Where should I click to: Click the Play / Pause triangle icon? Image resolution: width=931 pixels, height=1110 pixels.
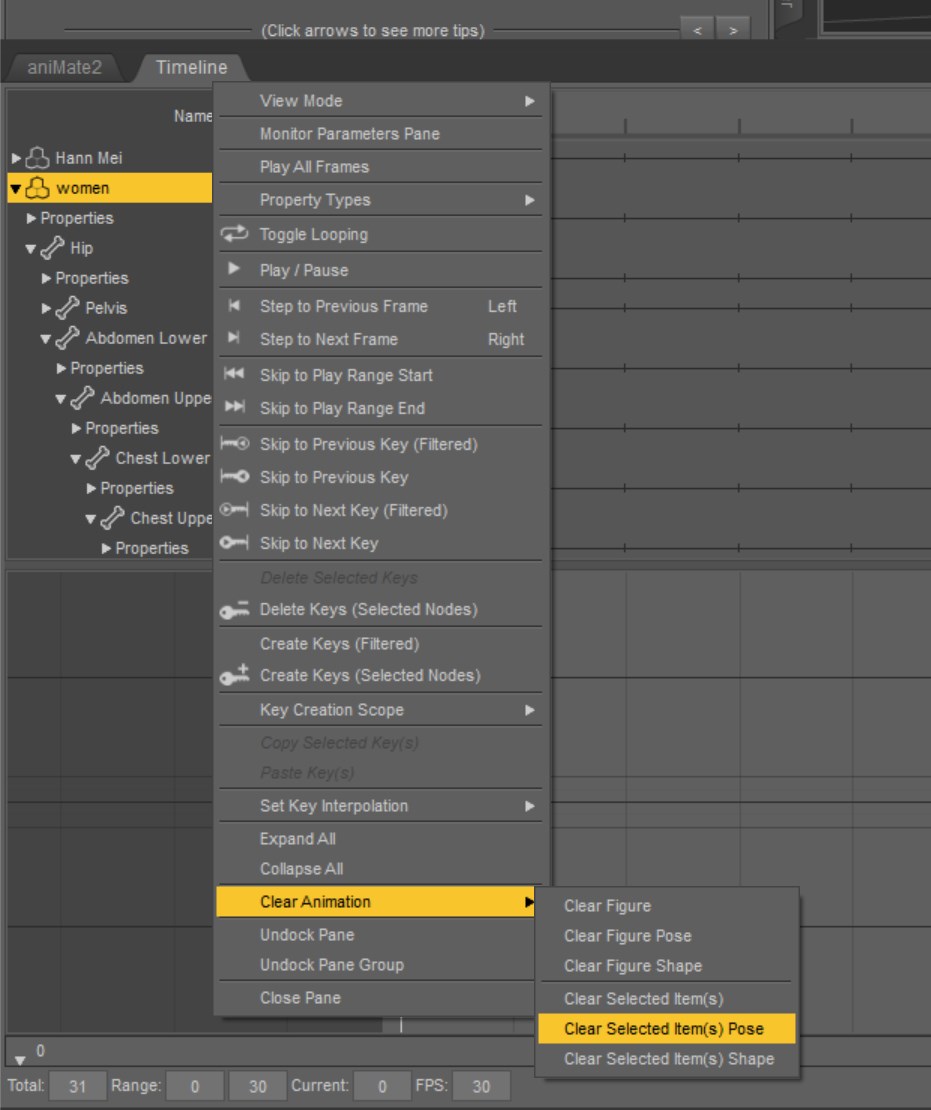[x=234, y=269]
